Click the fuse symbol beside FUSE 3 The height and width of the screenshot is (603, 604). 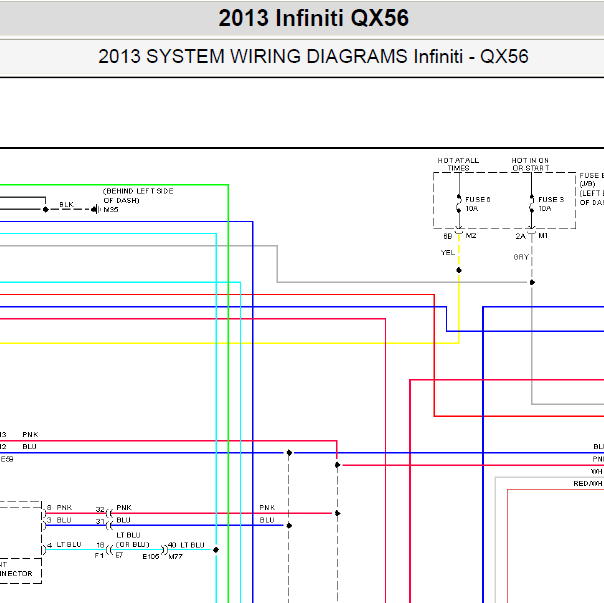[532, 204]
